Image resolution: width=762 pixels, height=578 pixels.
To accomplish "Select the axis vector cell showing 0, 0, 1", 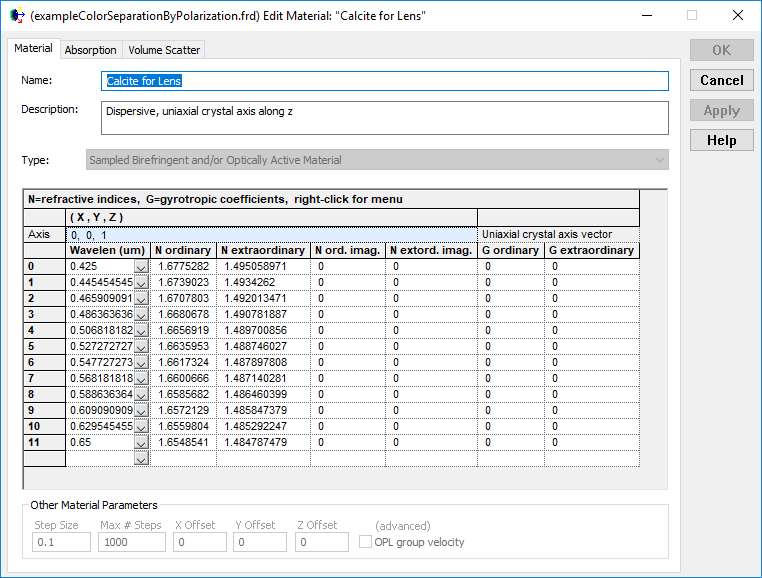I will [x=270, y=234].
